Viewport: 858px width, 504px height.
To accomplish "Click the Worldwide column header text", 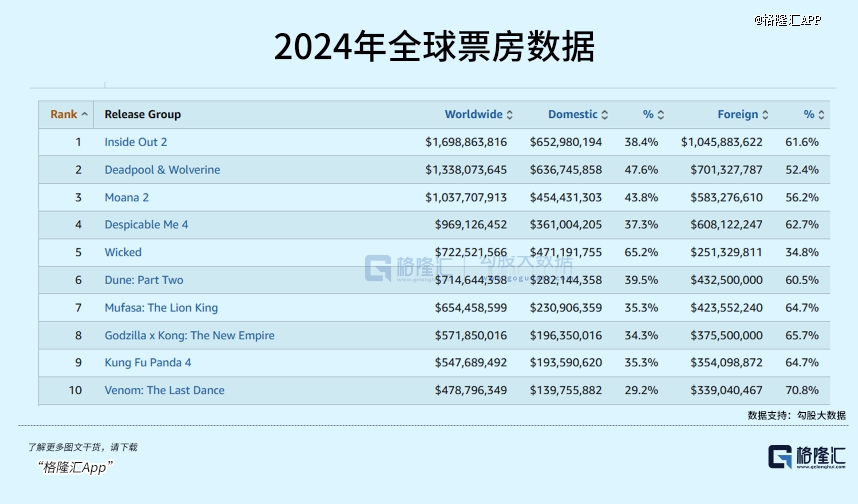I will [x=473, y=115].
